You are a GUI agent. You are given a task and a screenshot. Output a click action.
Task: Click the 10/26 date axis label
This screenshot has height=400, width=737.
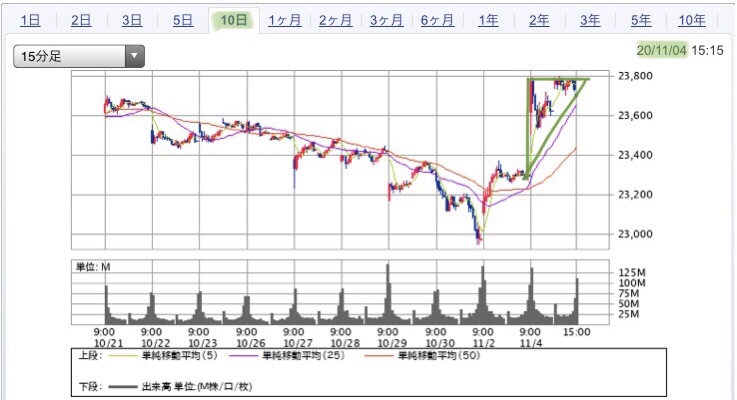[x=251, y=344]
